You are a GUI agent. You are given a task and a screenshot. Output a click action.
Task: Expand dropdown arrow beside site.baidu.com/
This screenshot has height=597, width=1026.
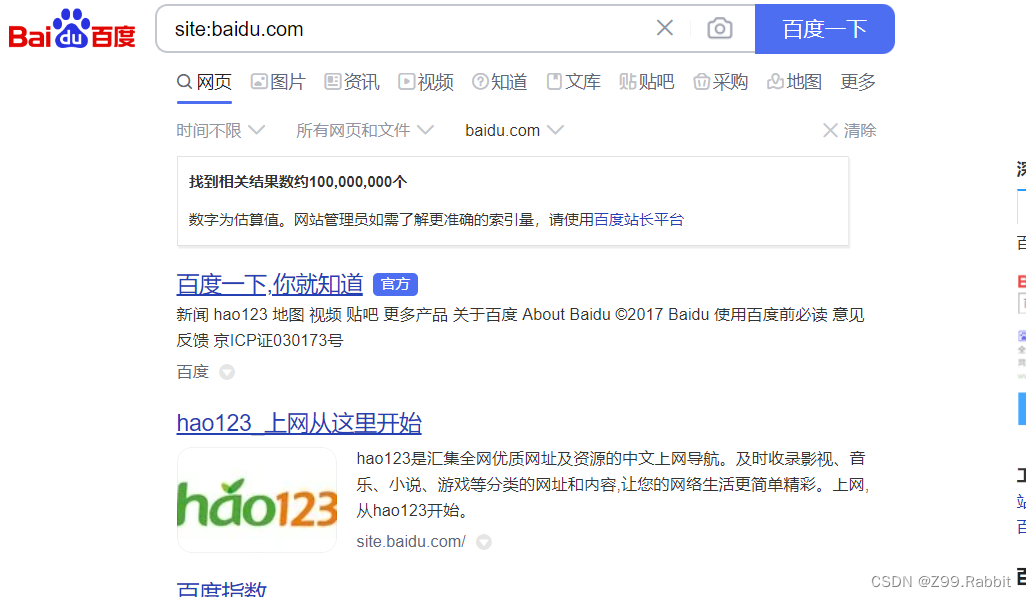click(484, 542)
